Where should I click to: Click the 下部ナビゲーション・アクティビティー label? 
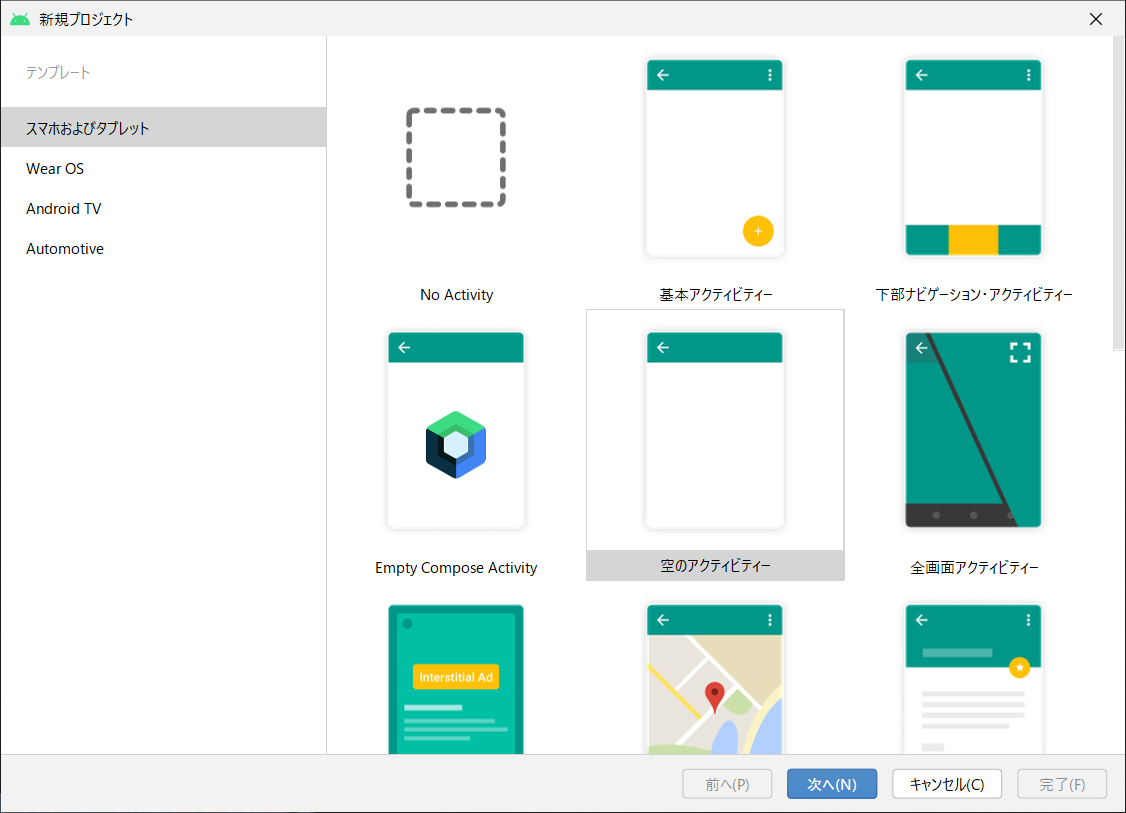click(x=974, y=294)
